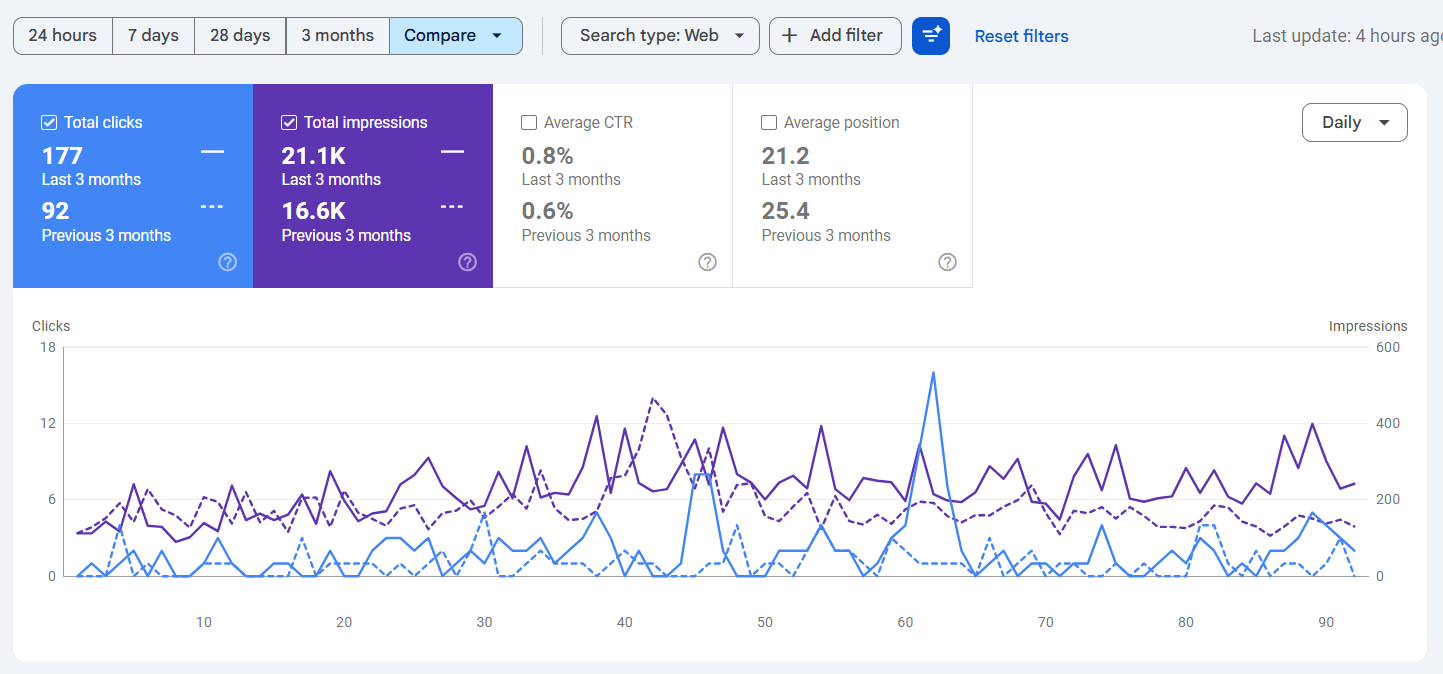Open the Daily granularity dropdown
Screen dimensions: 1443x674
click(1354, 123)
